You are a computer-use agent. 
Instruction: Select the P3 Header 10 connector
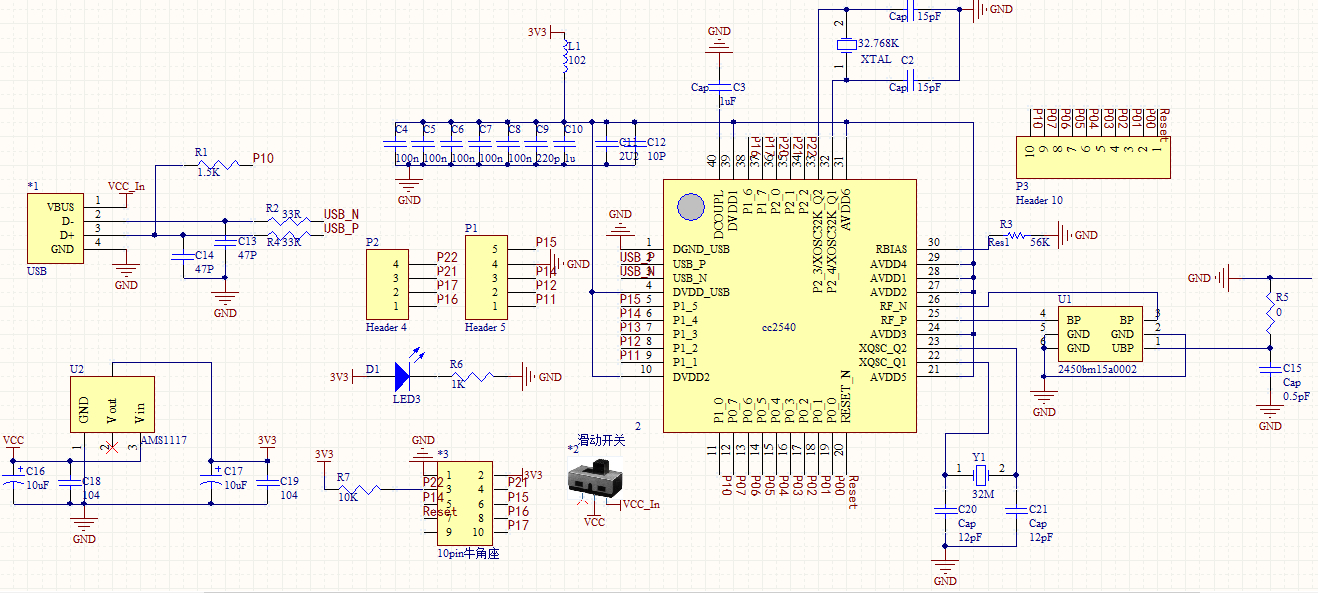pos(1094,157)
